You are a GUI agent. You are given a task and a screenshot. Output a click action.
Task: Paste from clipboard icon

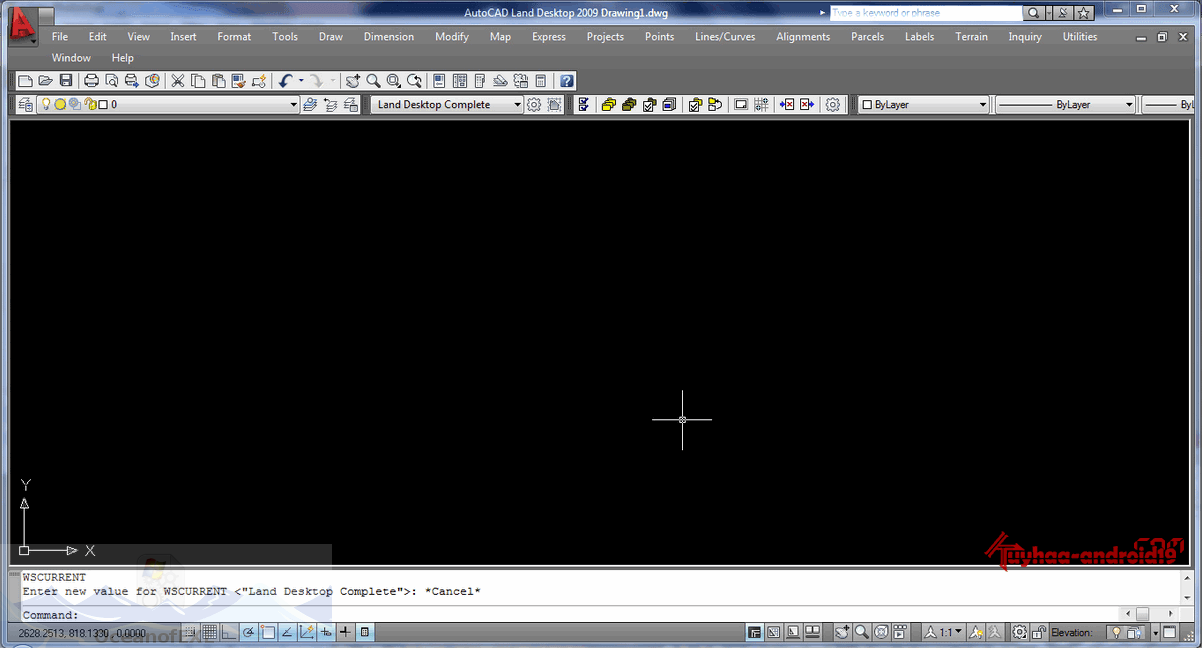(218, 81)
